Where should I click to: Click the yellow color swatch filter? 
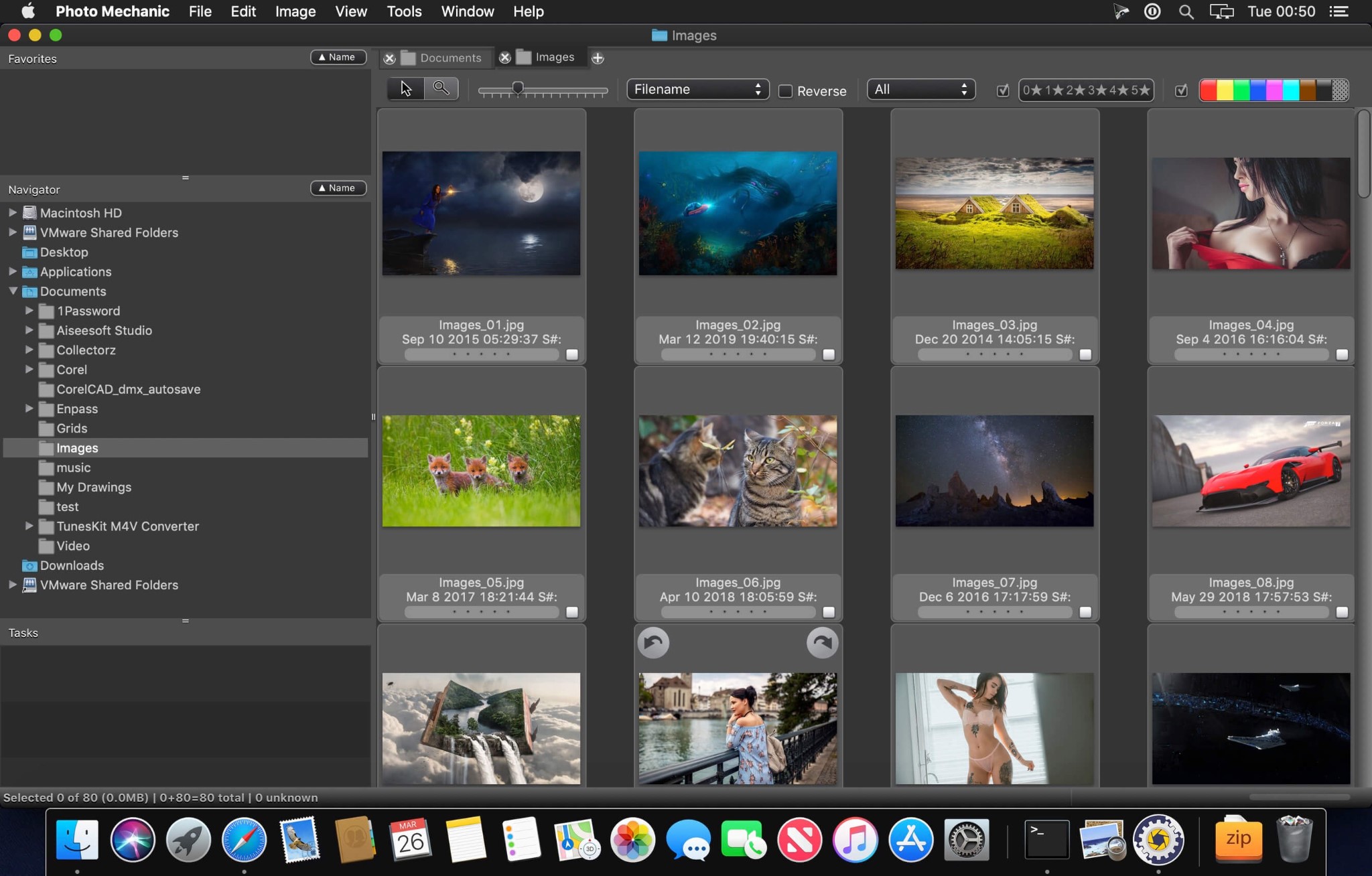coord(1225,89)
